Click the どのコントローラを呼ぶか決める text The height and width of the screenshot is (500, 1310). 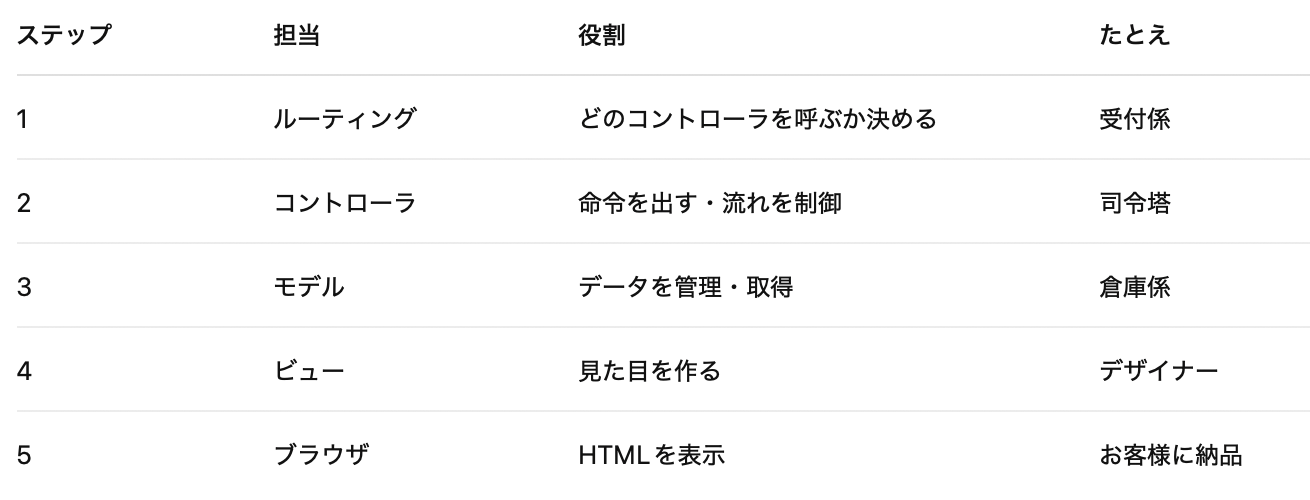757,120
